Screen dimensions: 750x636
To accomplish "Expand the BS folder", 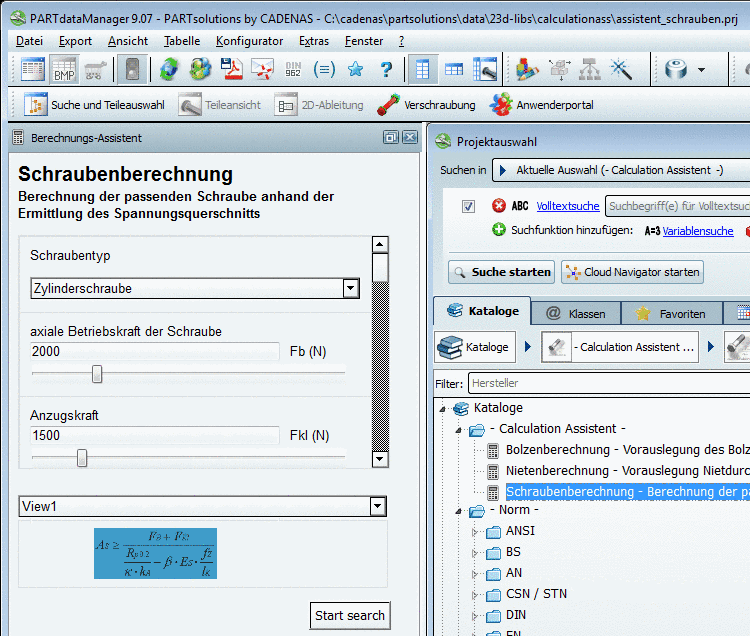I will 474,553.
